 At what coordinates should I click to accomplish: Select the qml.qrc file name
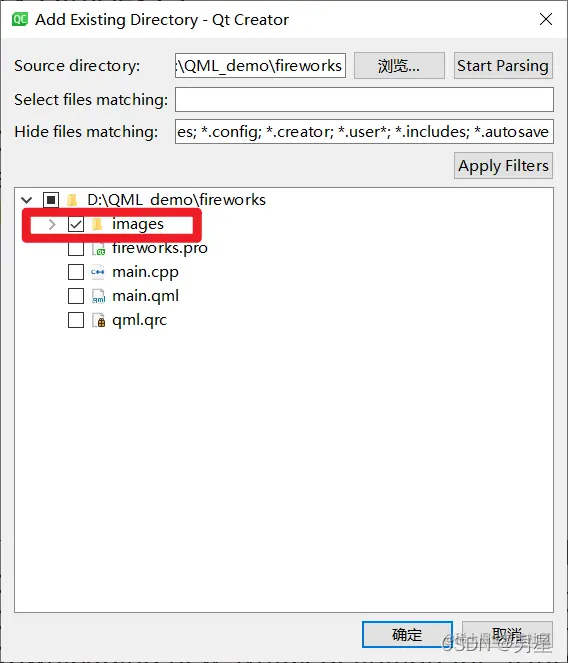[139, 321]
